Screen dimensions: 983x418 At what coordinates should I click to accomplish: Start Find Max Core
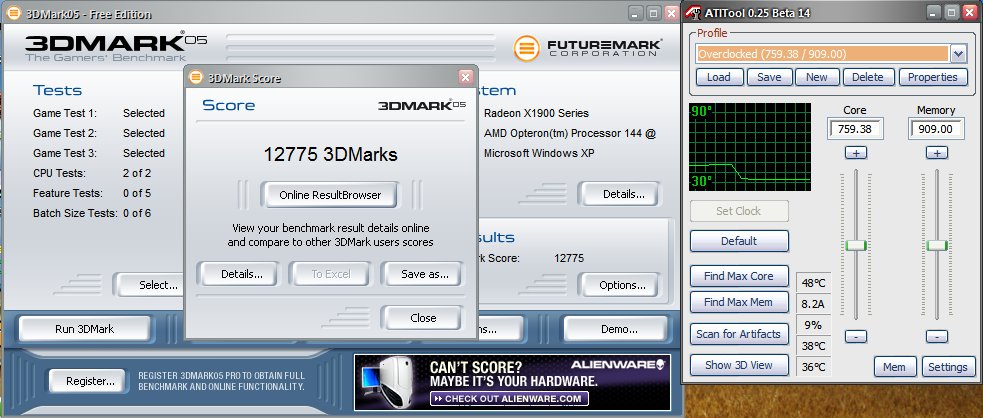pyautogui.click(x=739, y=276)
